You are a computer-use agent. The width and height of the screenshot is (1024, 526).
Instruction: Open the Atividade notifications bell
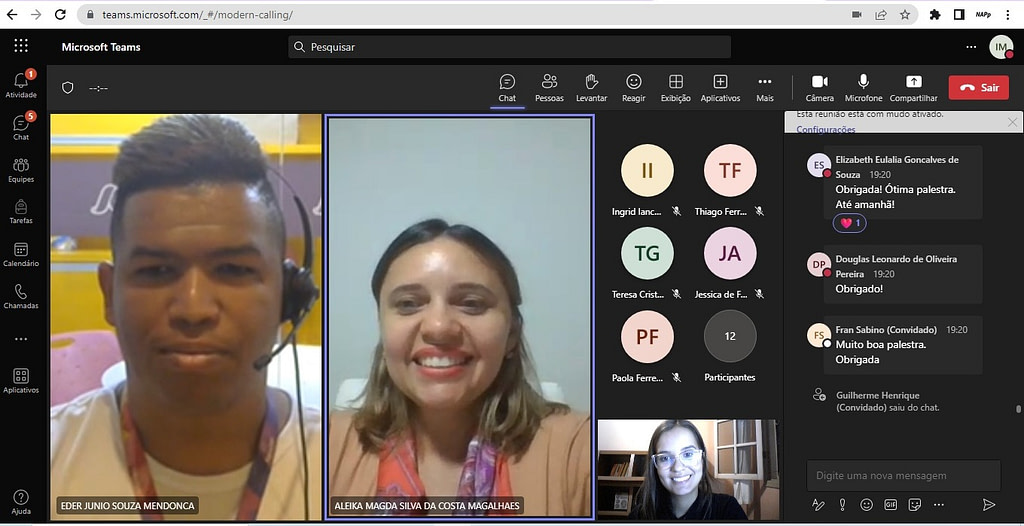click(x=21, y=84)
